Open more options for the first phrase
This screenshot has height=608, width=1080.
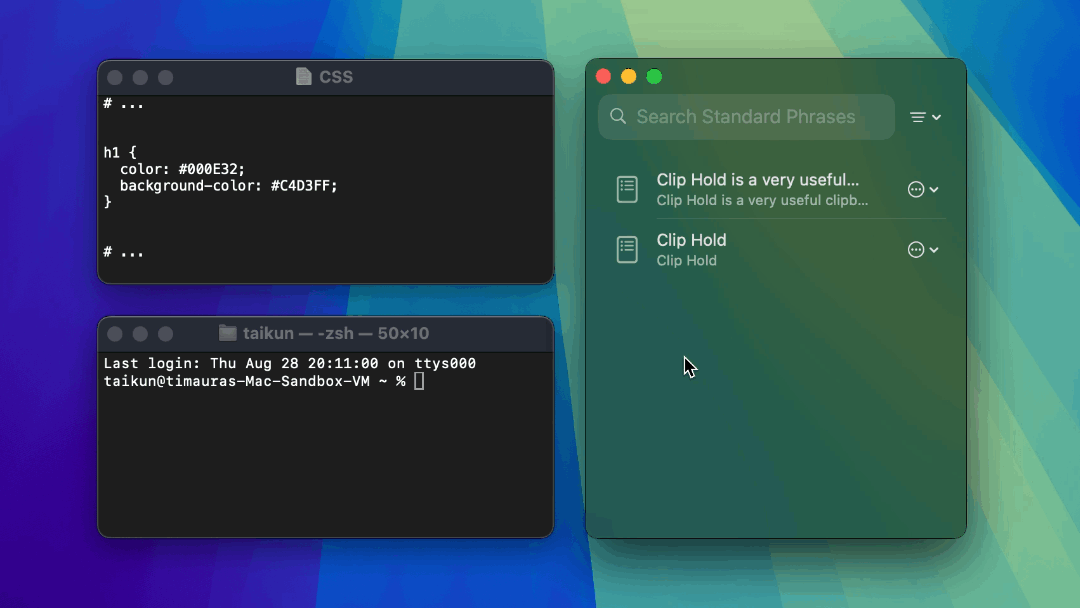922,189
